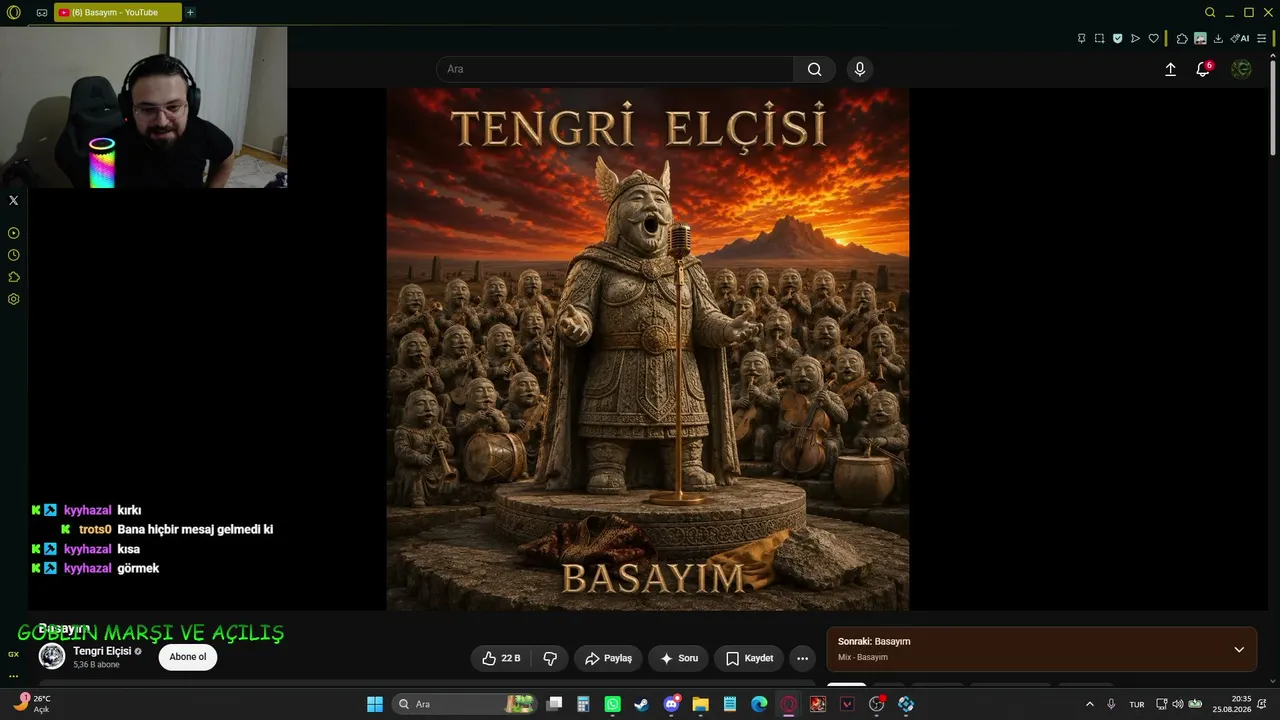Open the Tengri Elçisi channel name link
This screenshot has width=1280, height=720.
pyautogui.click(x=102, y=651)
